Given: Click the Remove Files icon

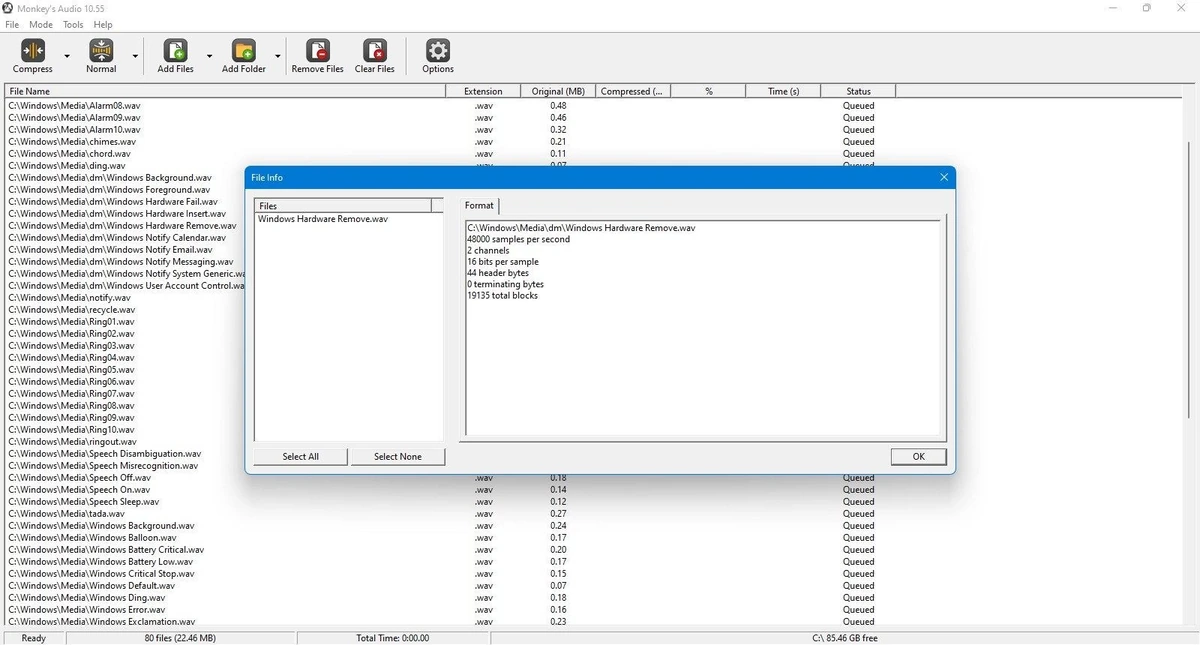Looking at the screenshot, I should pyautogui.click(x=318, y=50).
